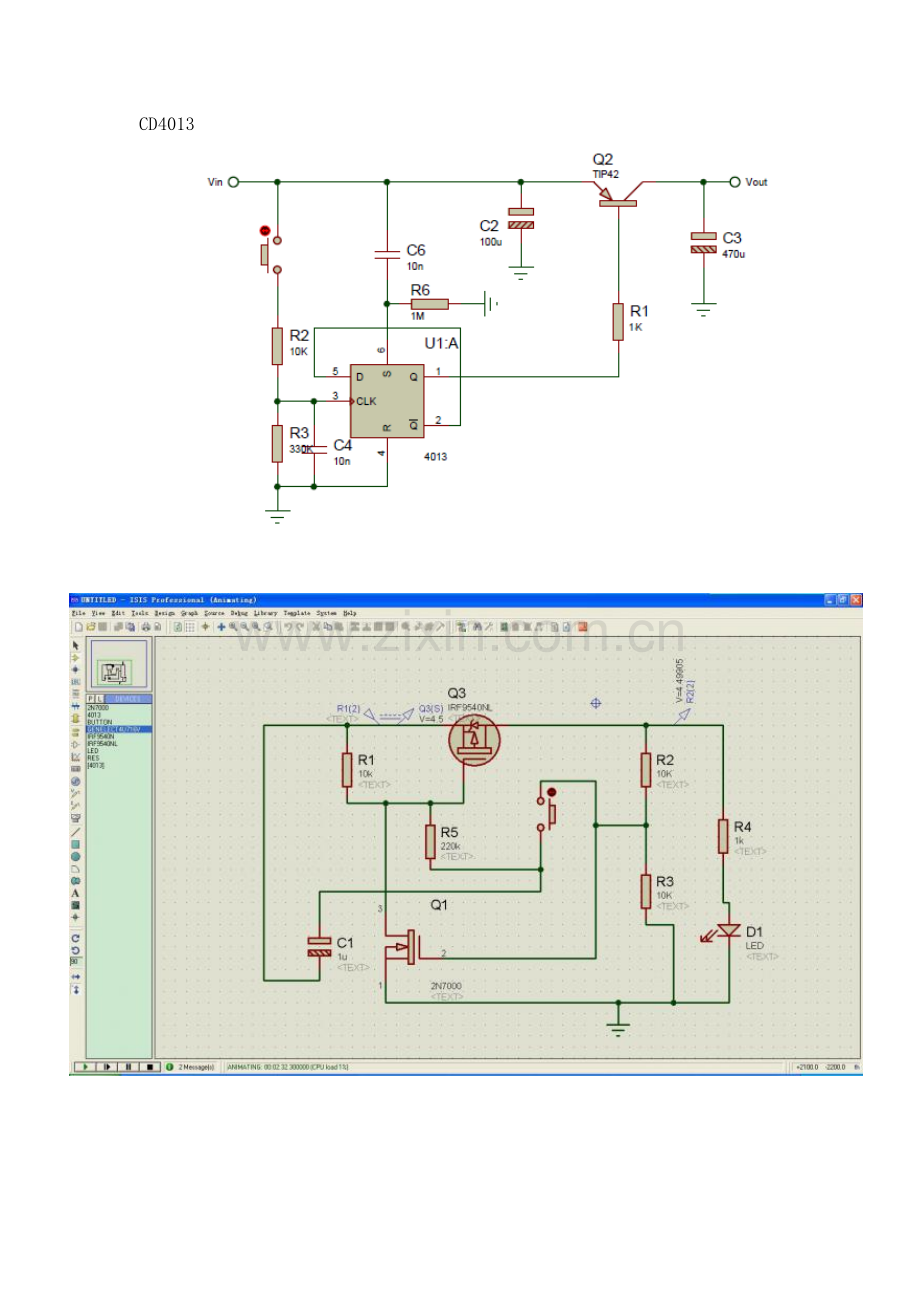The height and width of the screenshot is (1302, 920).
Task: Pick the 2D circle graphics tool
Action: (x=75, y=856)
